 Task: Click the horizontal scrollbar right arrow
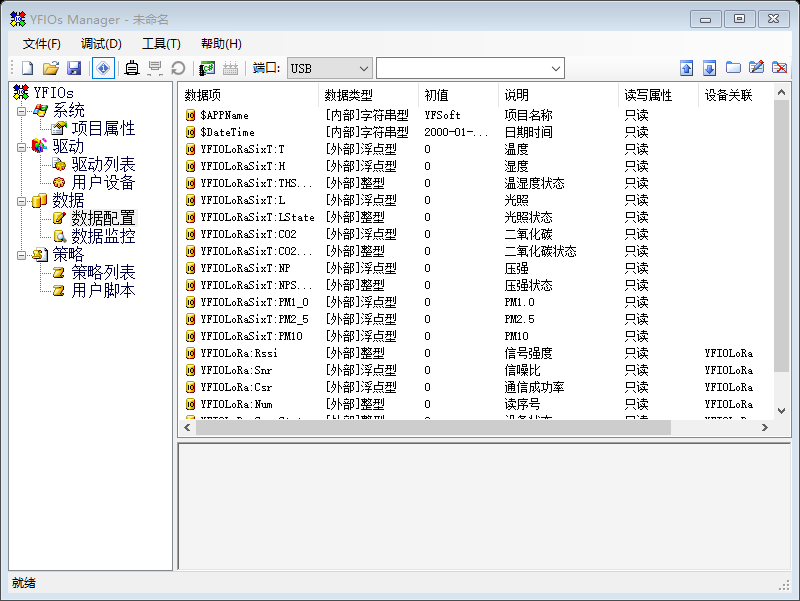(764, 428)
